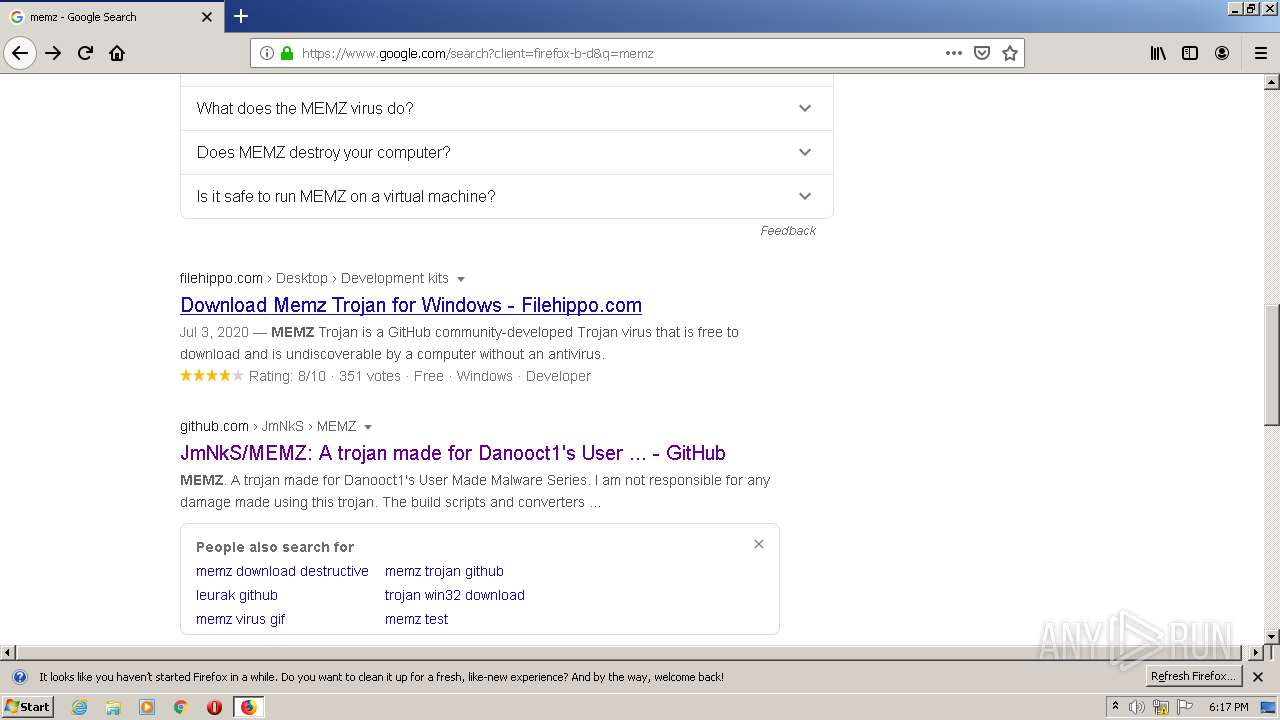1280x720 pixels.
Task: Click the Feedback link under questions
Action: (788, 230)
